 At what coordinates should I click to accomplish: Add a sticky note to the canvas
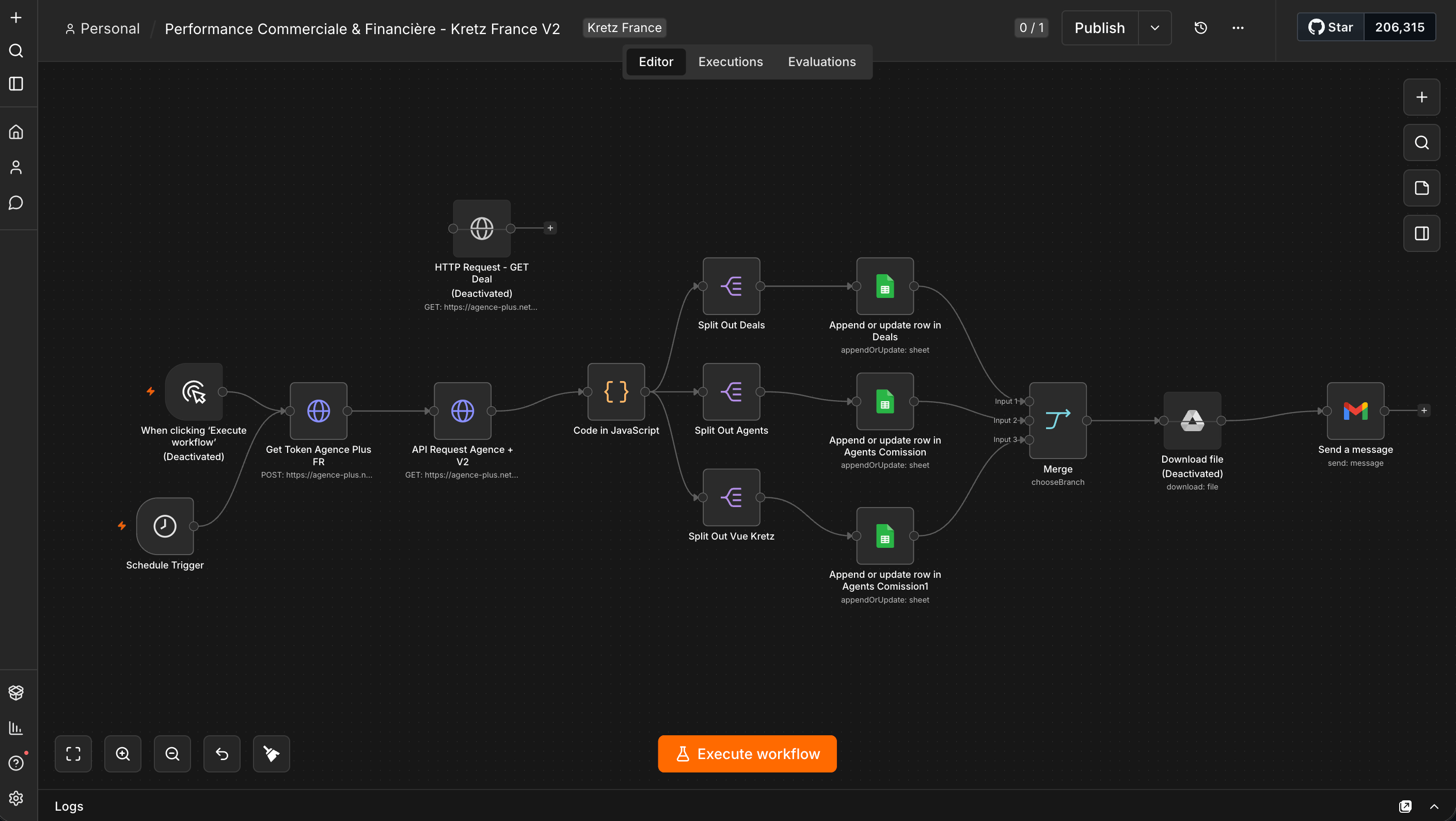click(x=1421, y=188)
